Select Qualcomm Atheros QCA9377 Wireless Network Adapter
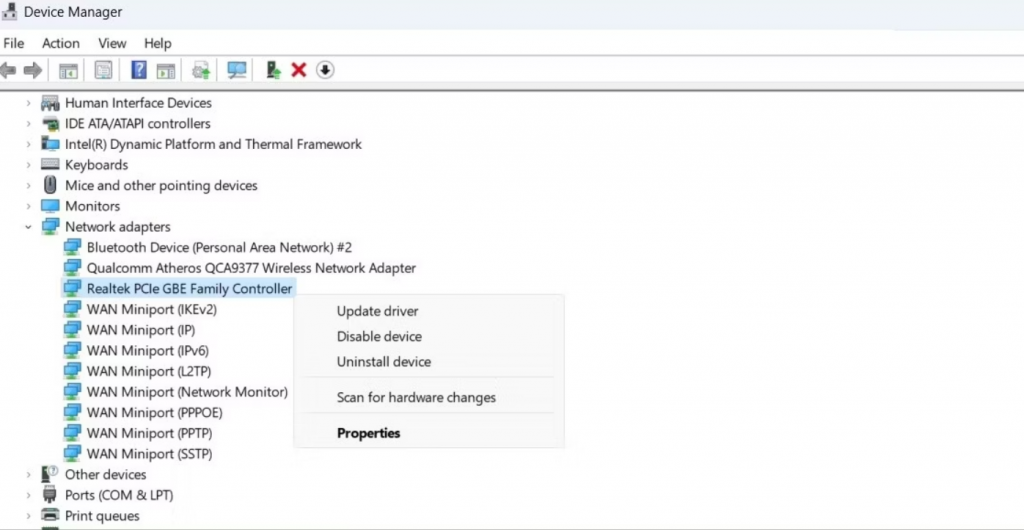This screenshot has width=1024, height=530. click(251, 268)
